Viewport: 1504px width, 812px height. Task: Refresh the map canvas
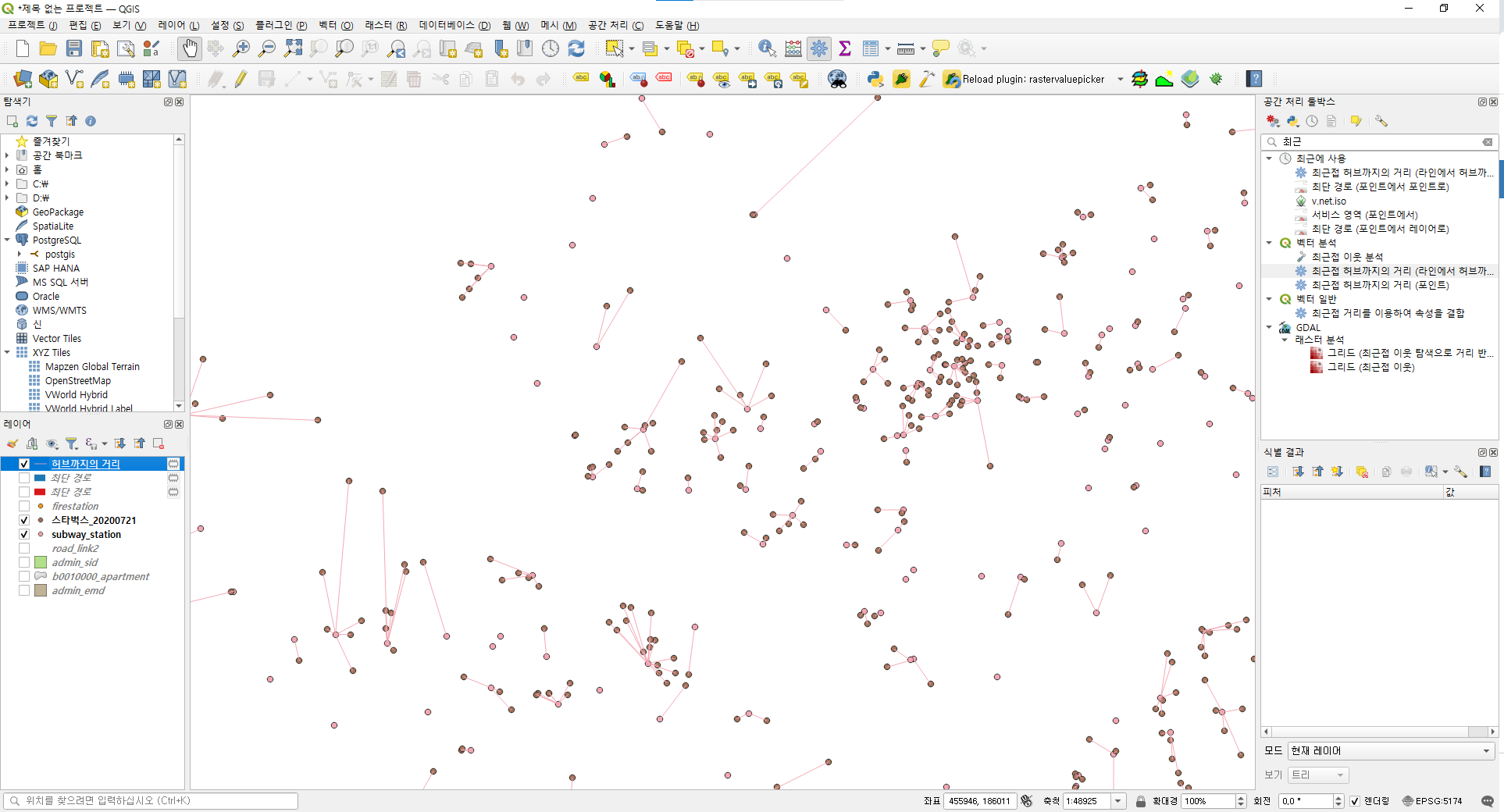click(576, 48)
